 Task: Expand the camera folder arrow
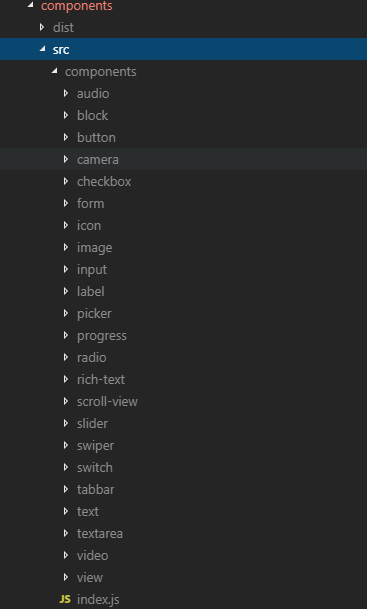click(66, 159)
